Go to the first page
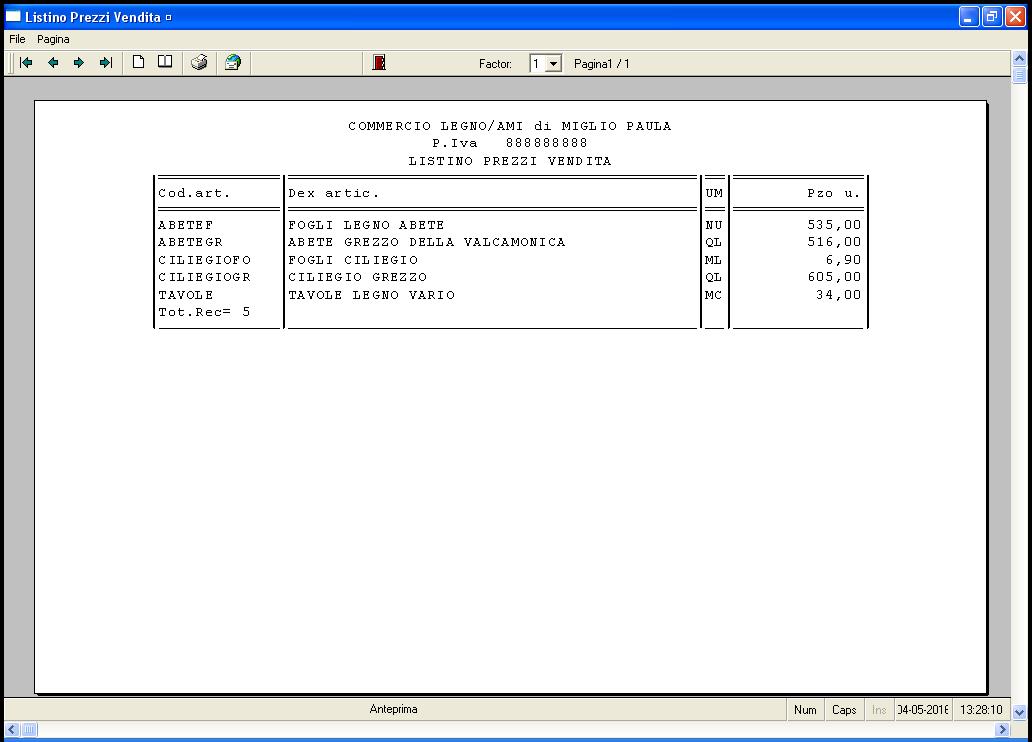 coord(26,63)
